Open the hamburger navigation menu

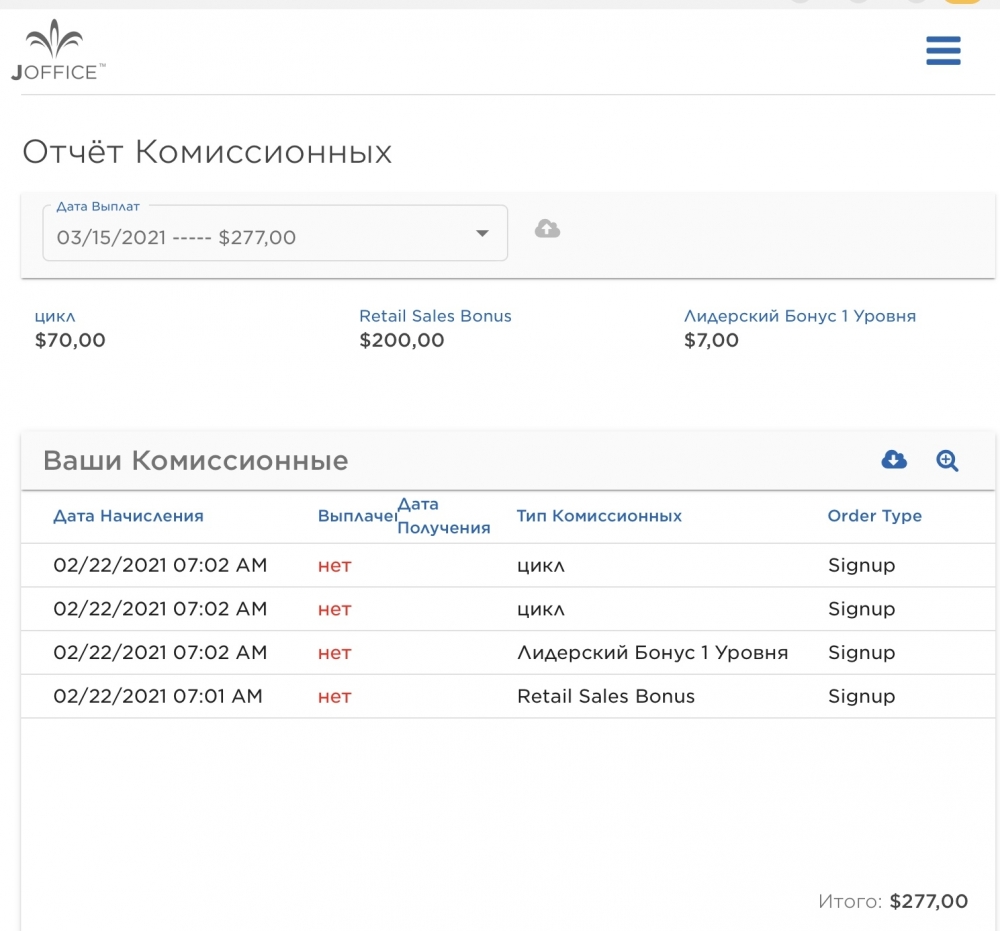(x=943, y=50)
